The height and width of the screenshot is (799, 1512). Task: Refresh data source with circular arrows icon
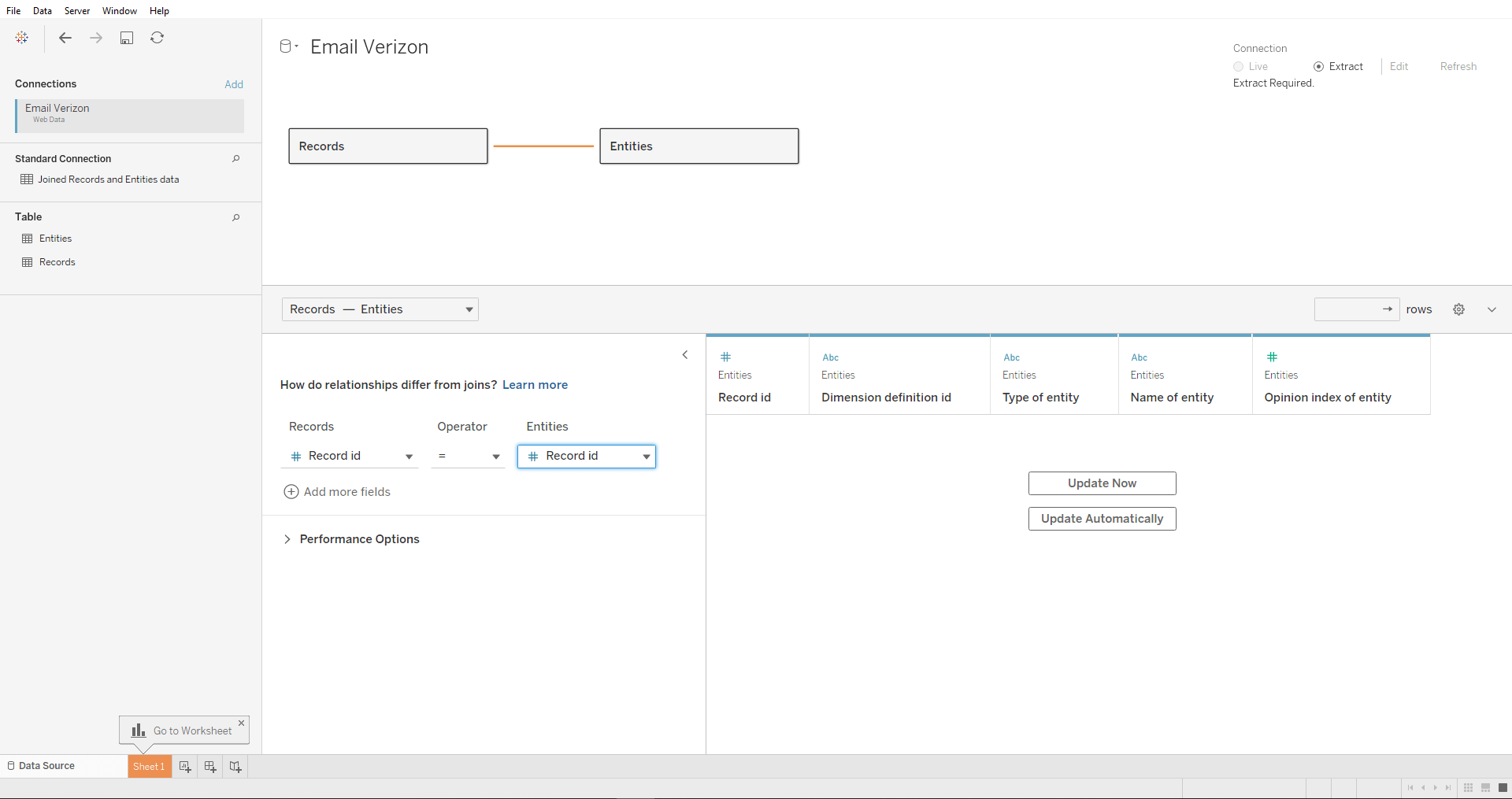point(157,38)
